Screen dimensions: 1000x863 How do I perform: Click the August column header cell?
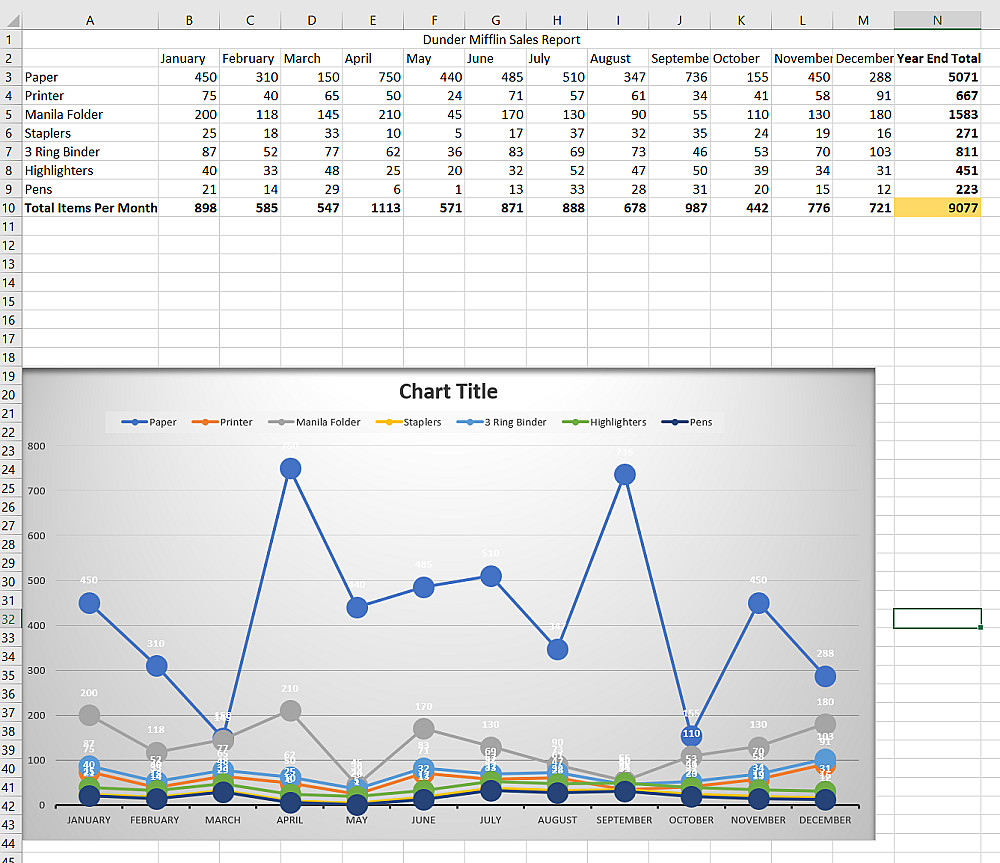coord(618,58)
